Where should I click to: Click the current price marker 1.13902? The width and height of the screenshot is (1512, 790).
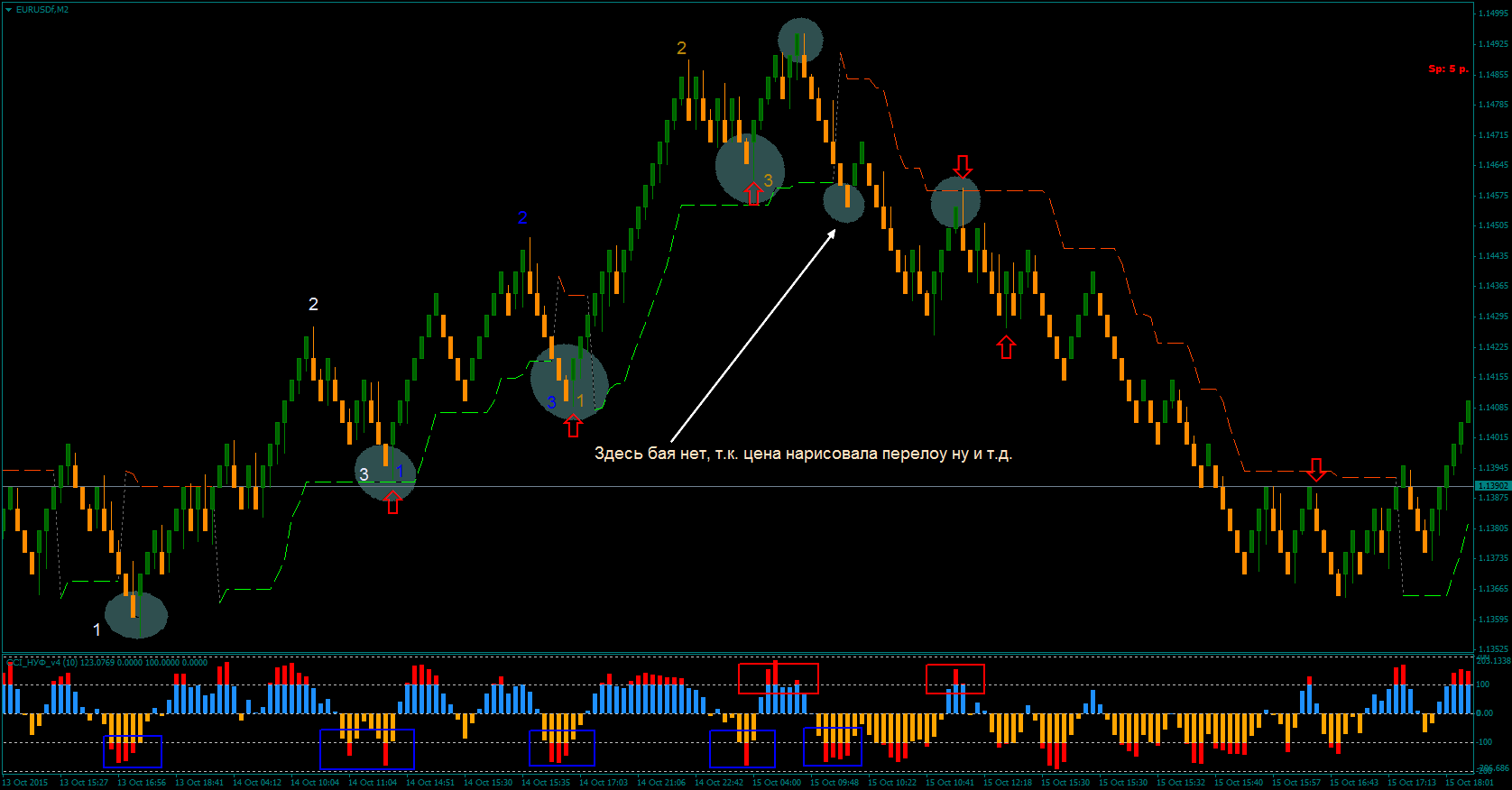pyautogui.click(x=1493, y=486)
